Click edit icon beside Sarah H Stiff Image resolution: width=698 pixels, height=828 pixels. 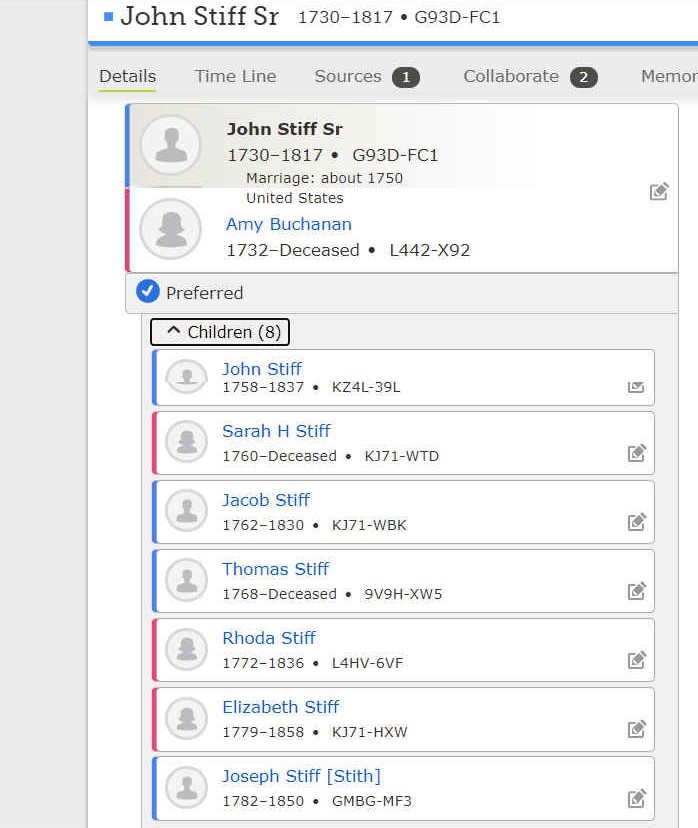[x=636, y=453]
